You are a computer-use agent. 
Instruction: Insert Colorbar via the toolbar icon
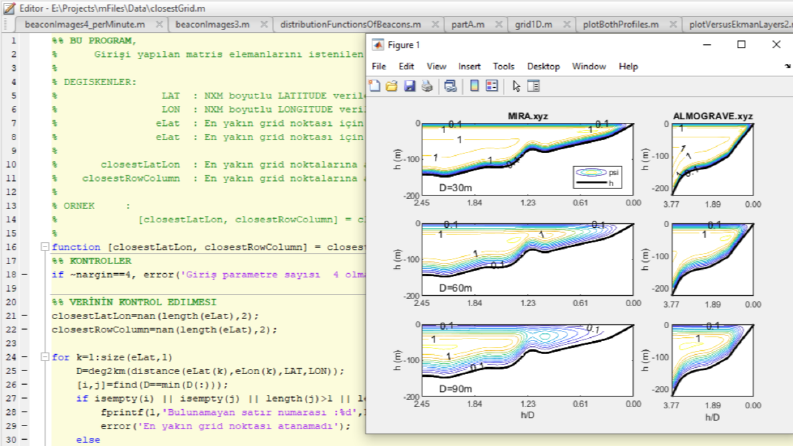(x=474, y=86)
